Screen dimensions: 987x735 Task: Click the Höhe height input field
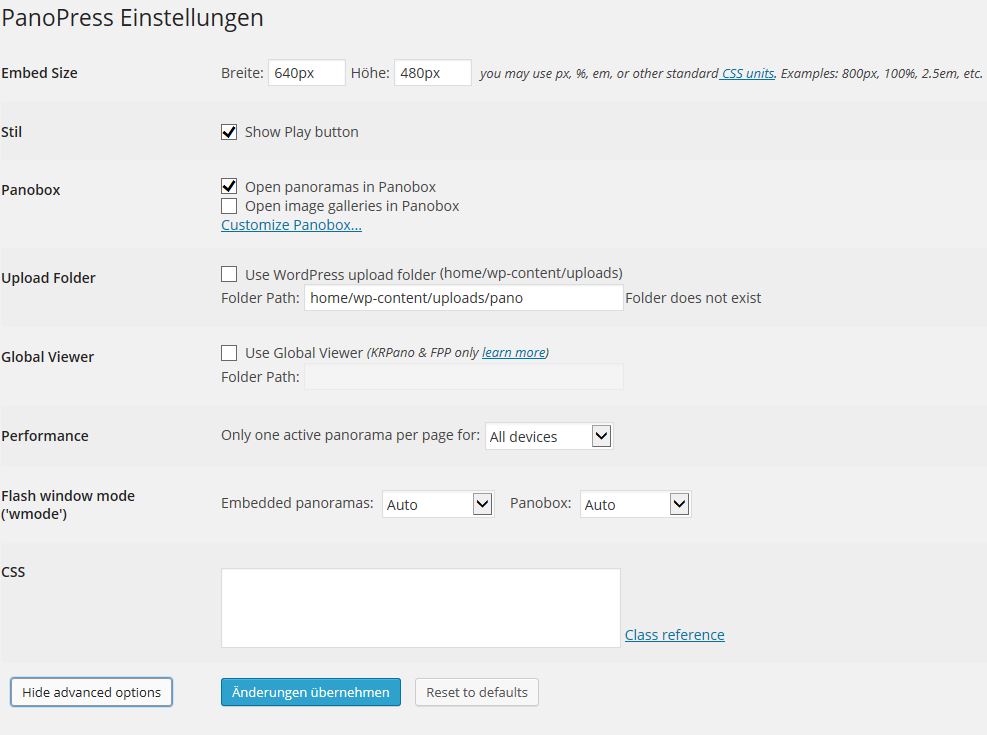click(432, 73)
